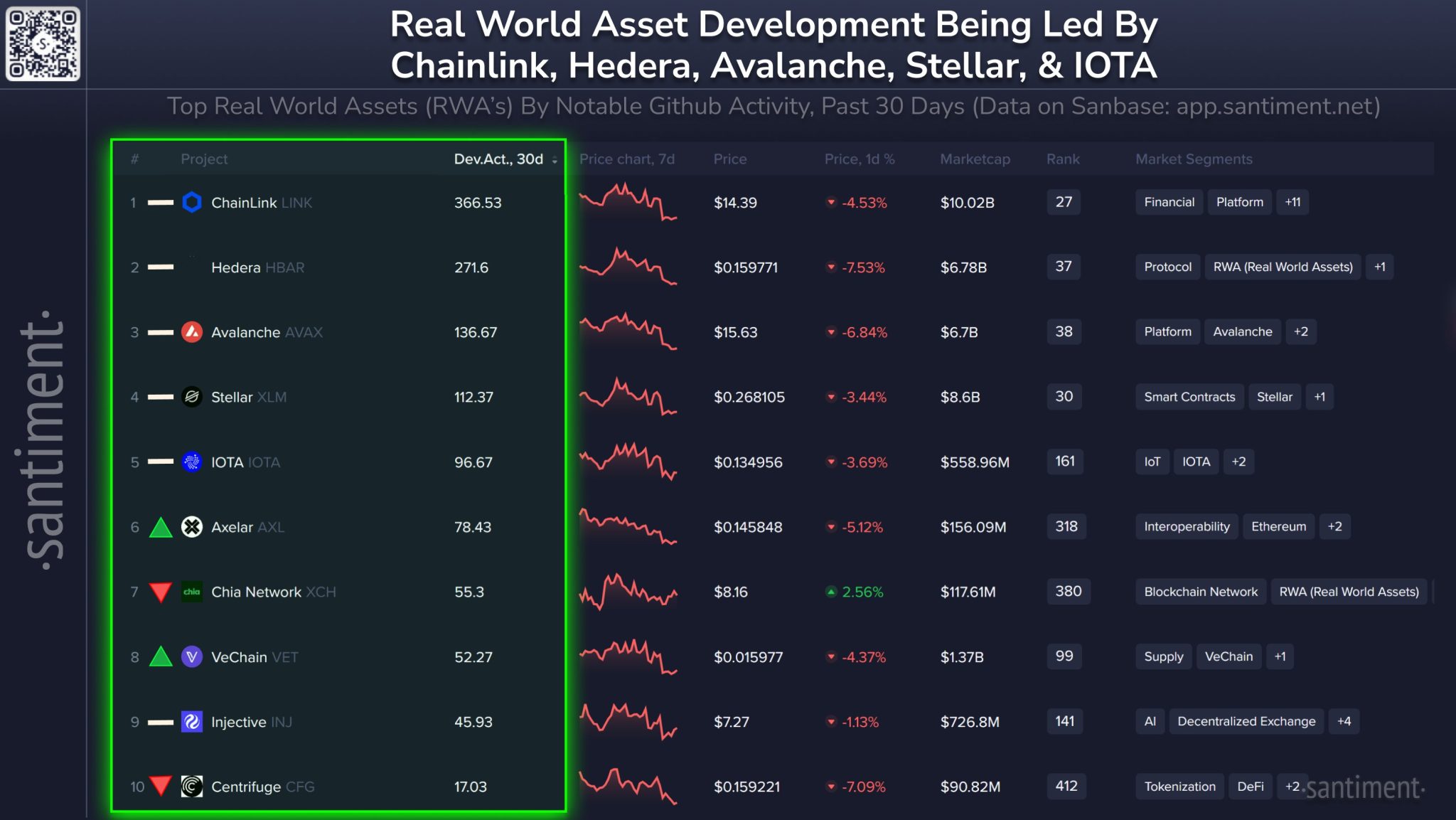The width and height of the screenshot is (1456, 820).
Task: Click the VeChain purple logo icon
Action: 192,657
